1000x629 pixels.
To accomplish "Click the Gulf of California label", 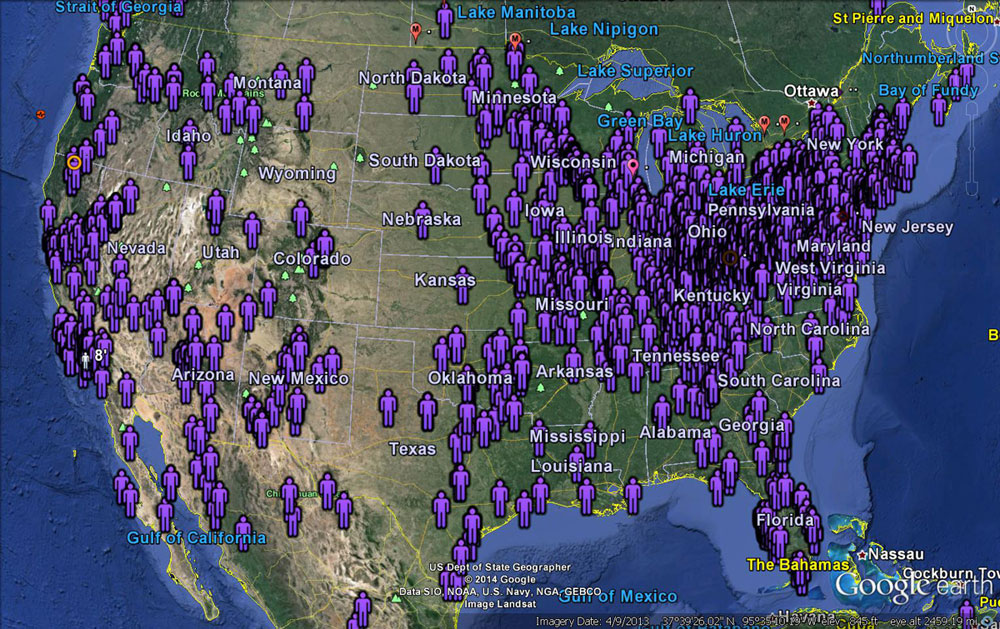I will (196, 538).
